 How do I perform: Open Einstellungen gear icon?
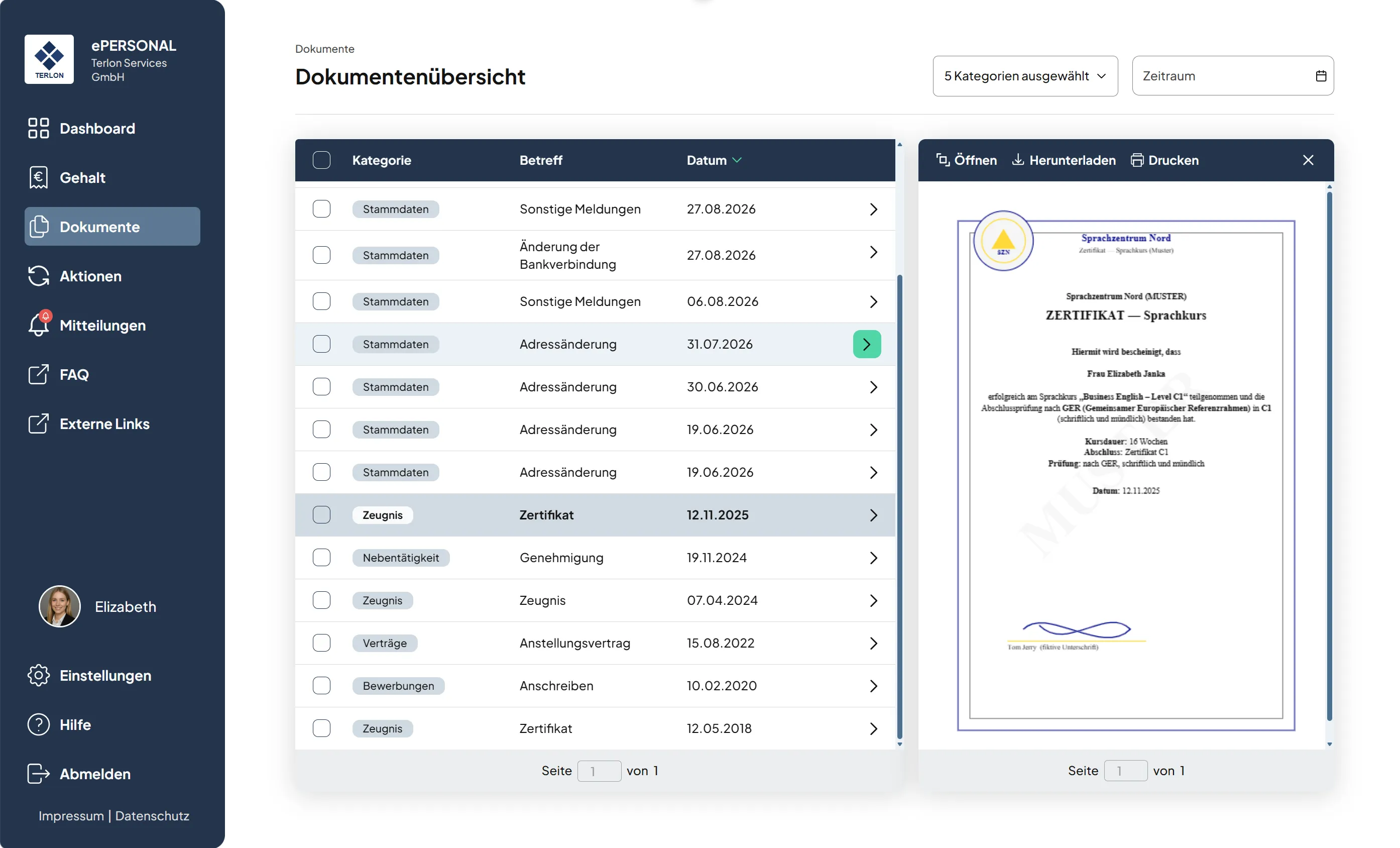39,675
